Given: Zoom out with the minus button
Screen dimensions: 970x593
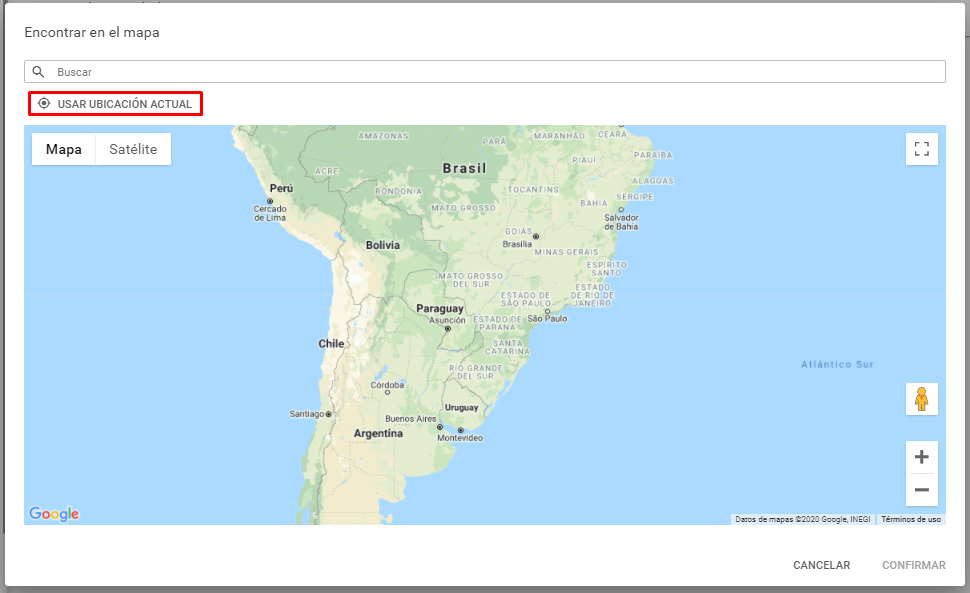Looking at the screenshot, I should (x=922, y=490).
